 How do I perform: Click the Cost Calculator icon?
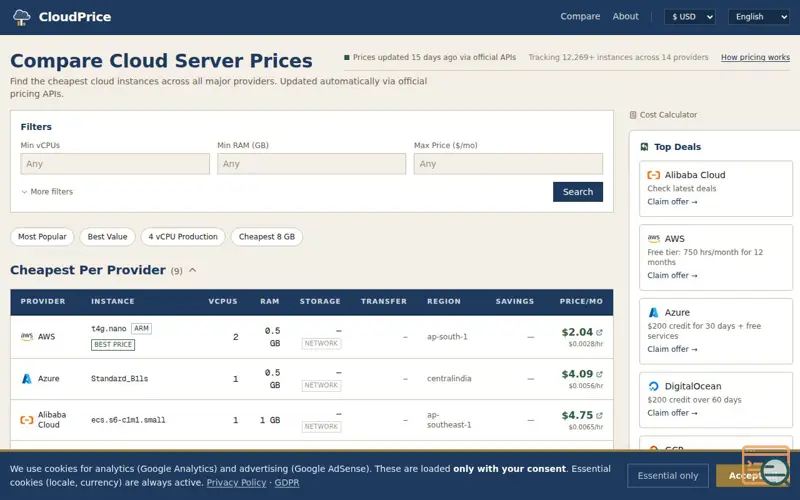(633, 115)
